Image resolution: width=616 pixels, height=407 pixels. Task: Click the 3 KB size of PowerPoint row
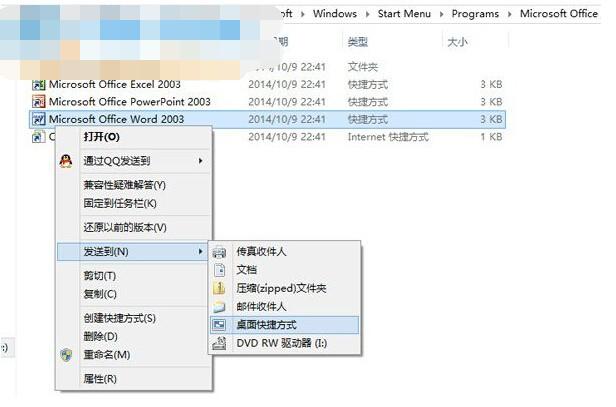(491, 102)
